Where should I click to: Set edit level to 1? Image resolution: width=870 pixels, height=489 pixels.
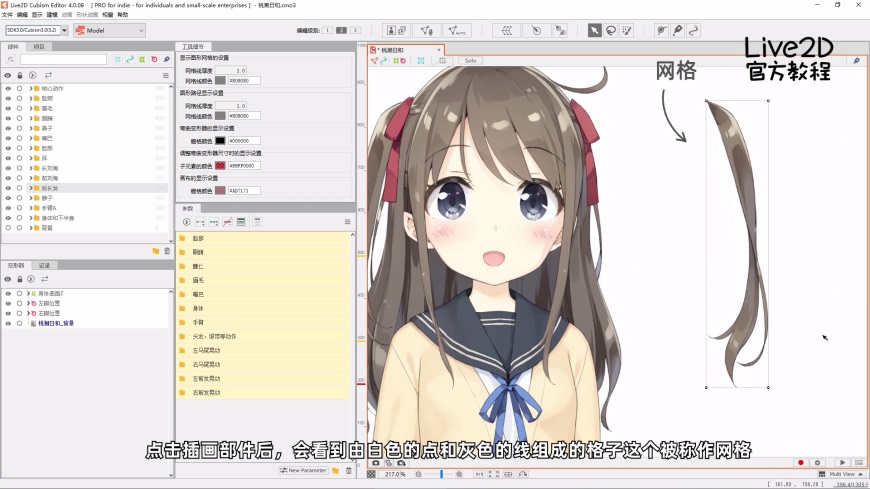[327, 30]
